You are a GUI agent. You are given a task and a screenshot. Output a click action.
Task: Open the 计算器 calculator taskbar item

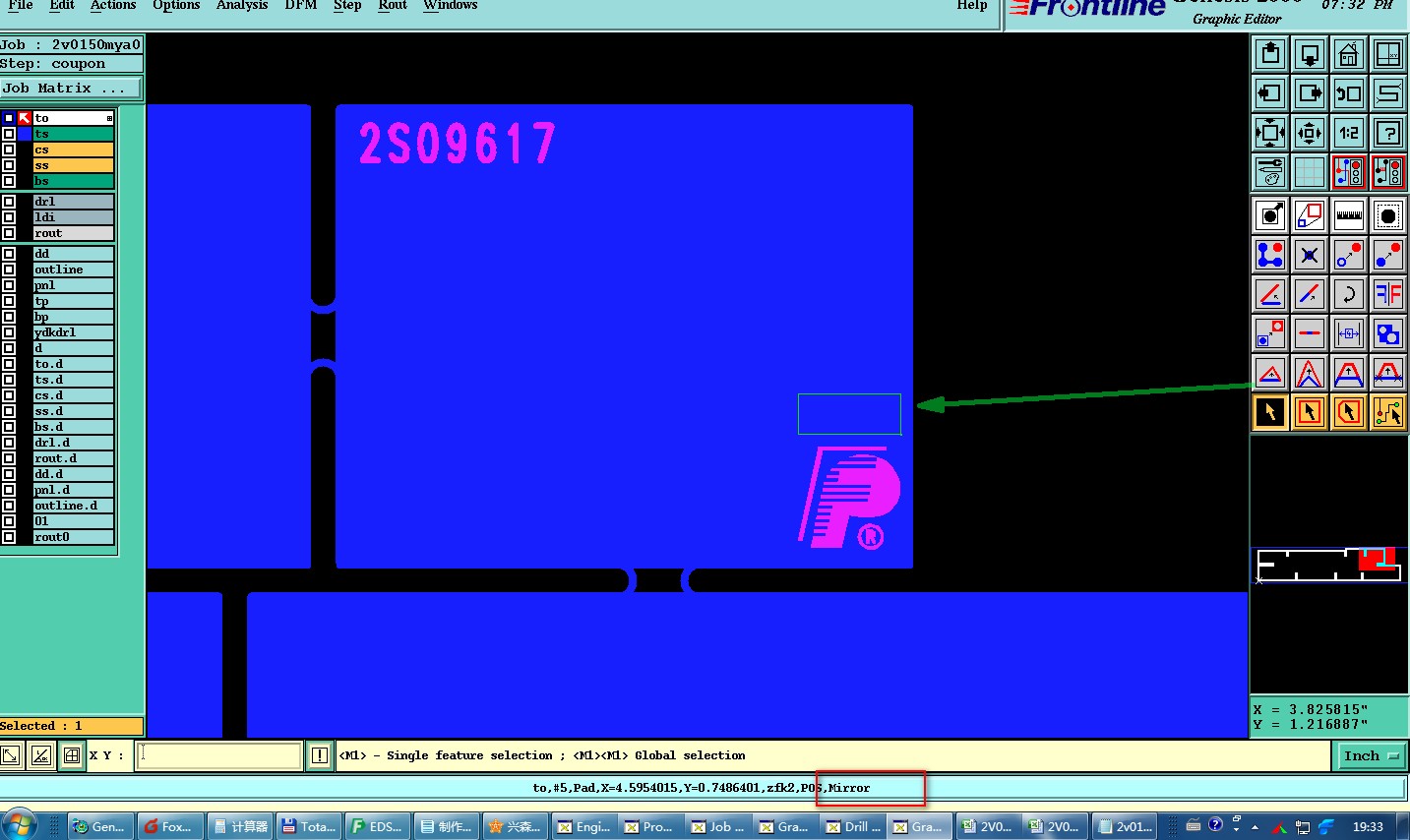coord(240,826)
